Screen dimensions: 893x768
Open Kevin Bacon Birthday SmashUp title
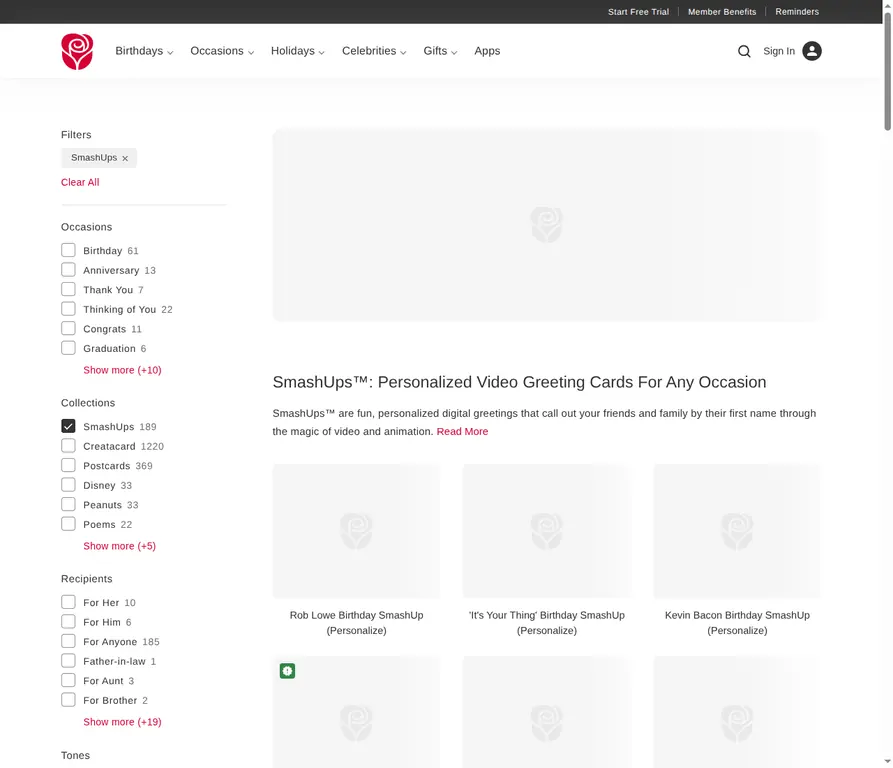(737, 623)
